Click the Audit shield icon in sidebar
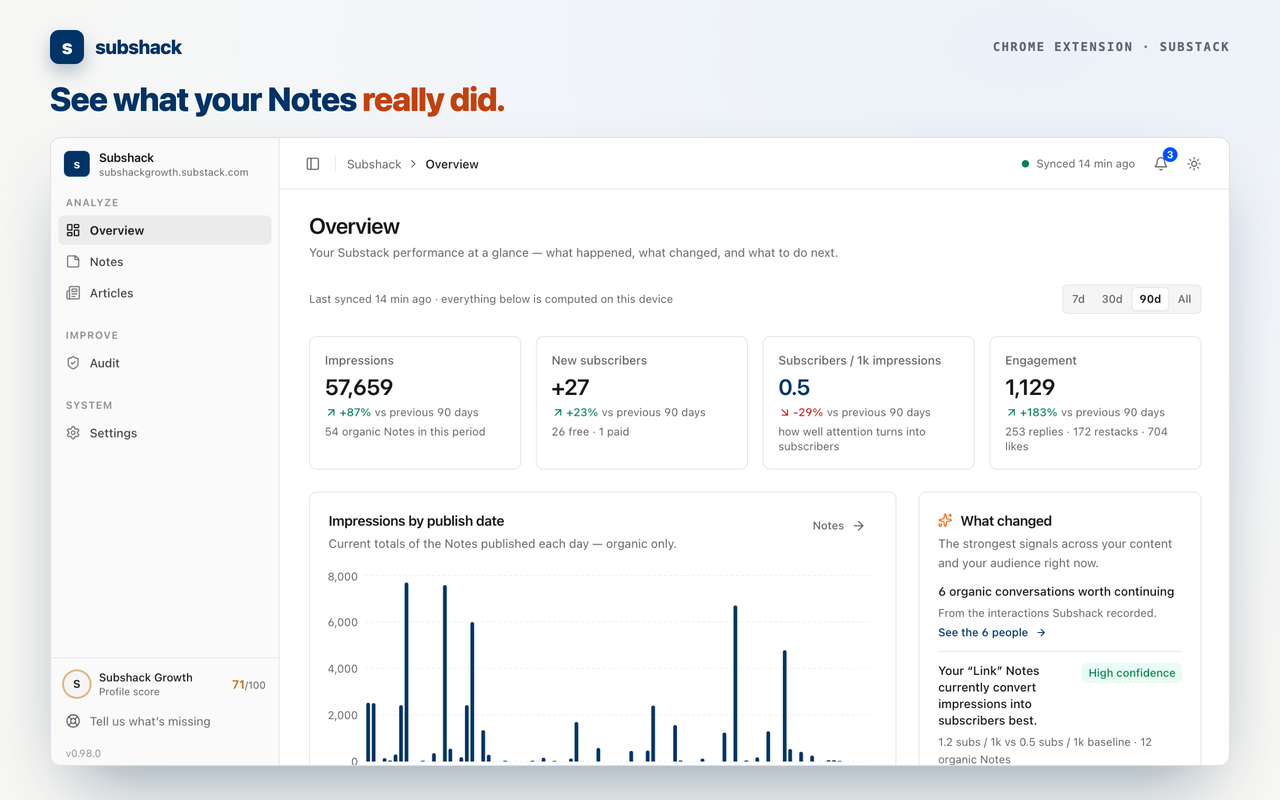Screen dimensions: 1280x800 coord(73,363)
